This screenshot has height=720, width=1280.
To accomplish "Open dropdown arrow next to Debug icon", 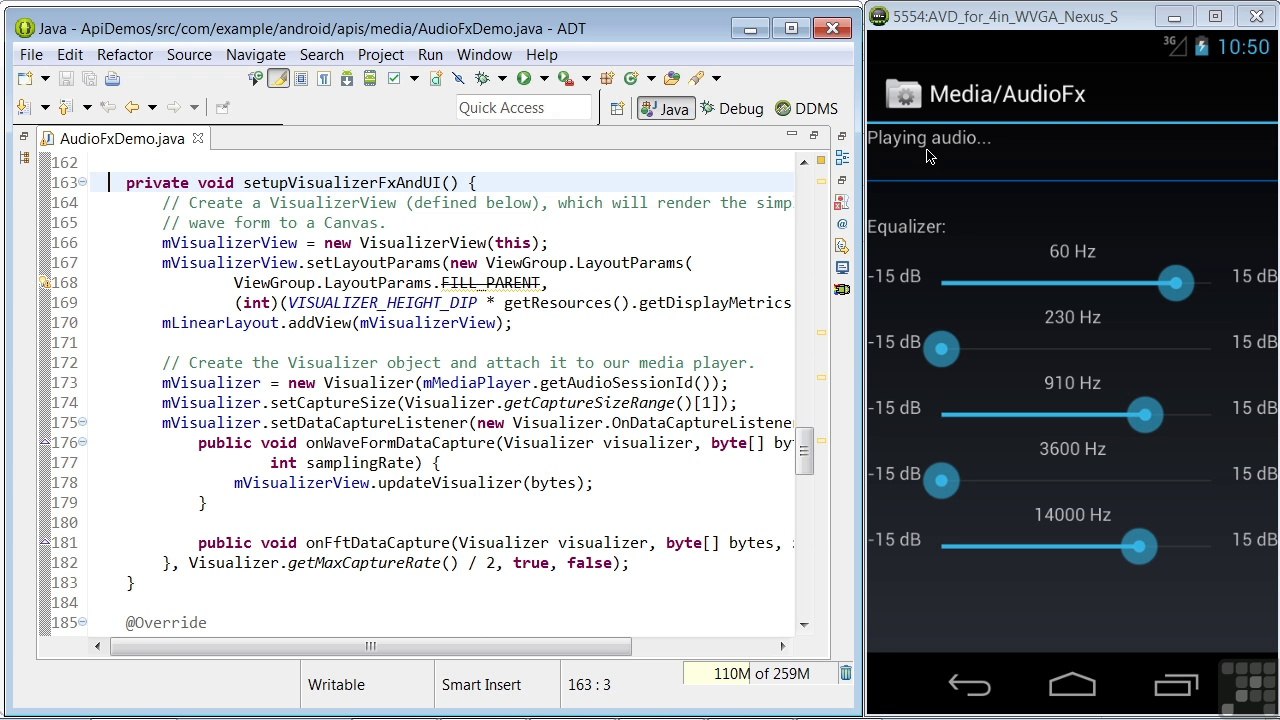I will tap(502, 78).
